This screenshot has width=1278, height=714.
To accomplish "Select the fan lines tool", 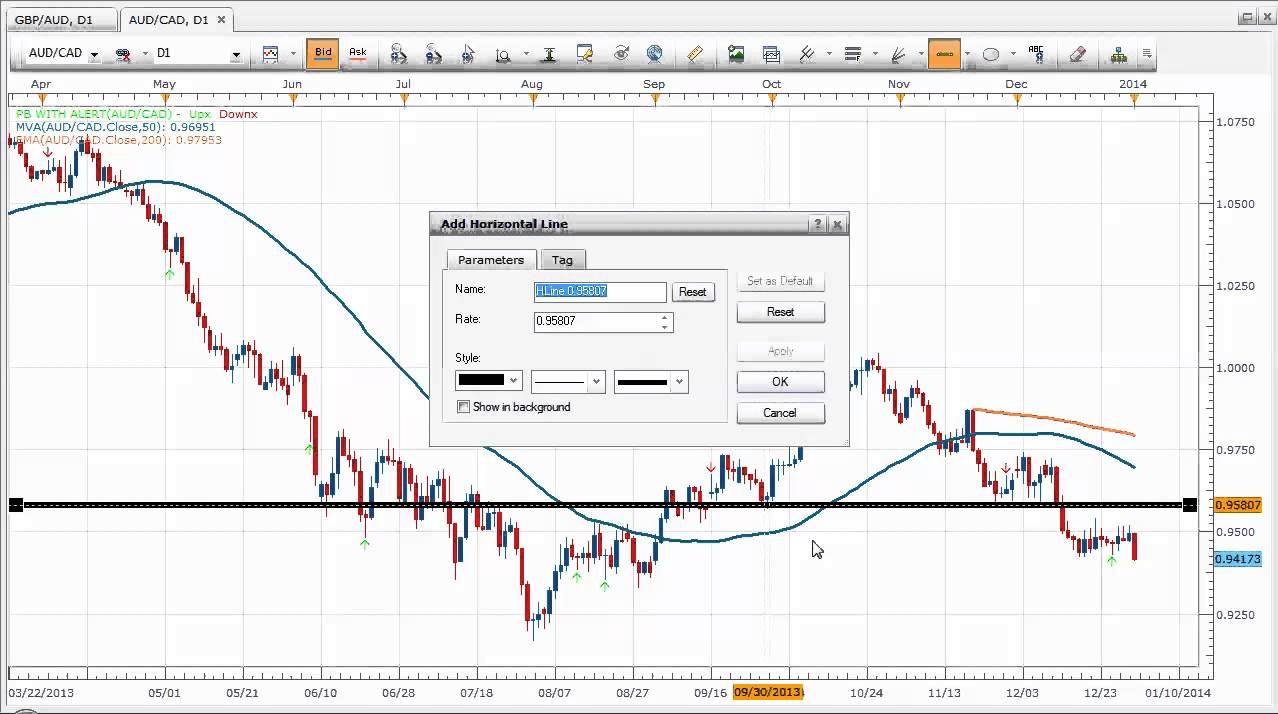I will [898, 54].
